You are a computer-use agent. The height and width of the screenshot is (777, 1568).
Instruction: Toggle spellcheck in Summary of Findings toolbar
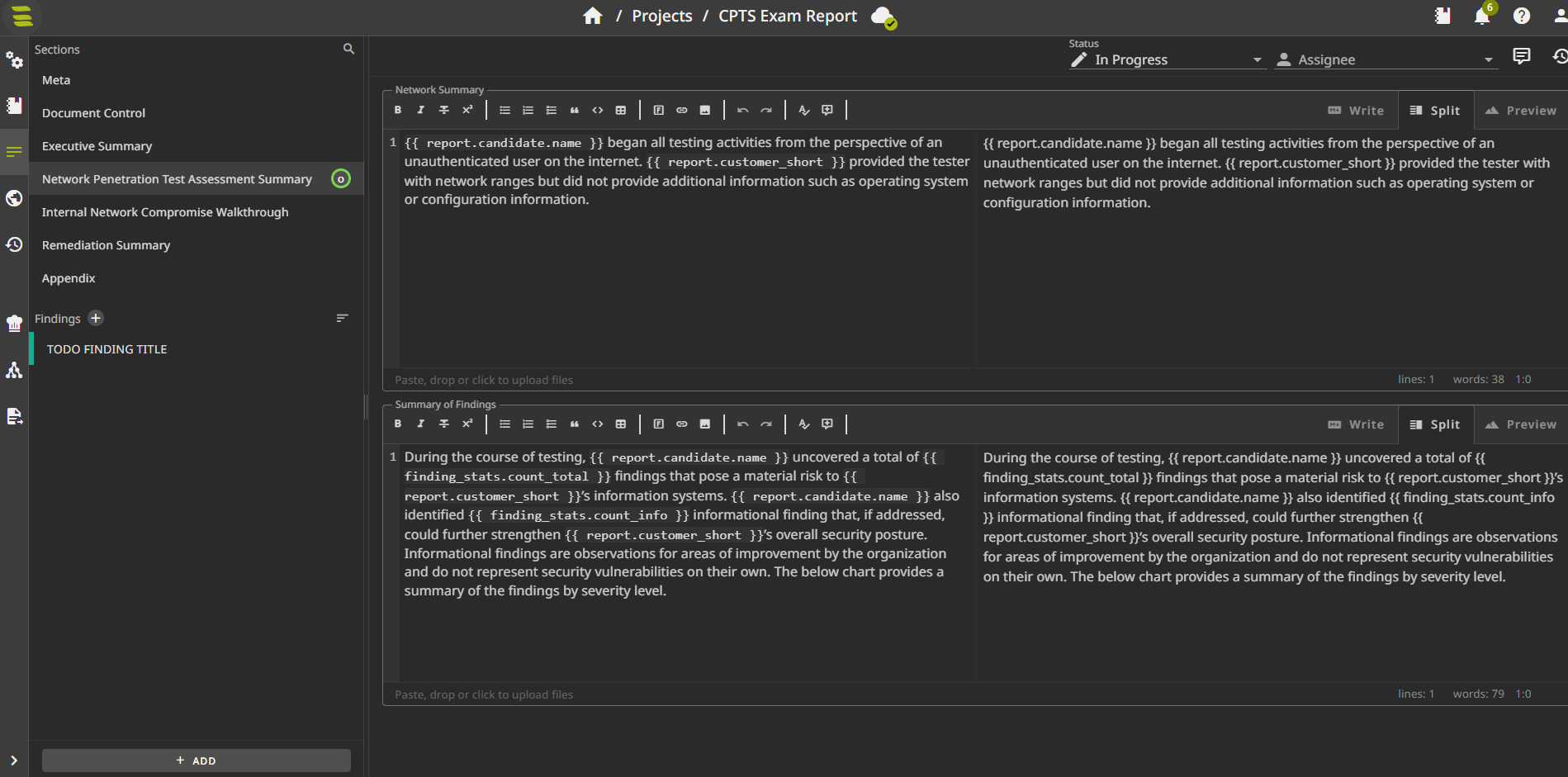coord(803,424)
